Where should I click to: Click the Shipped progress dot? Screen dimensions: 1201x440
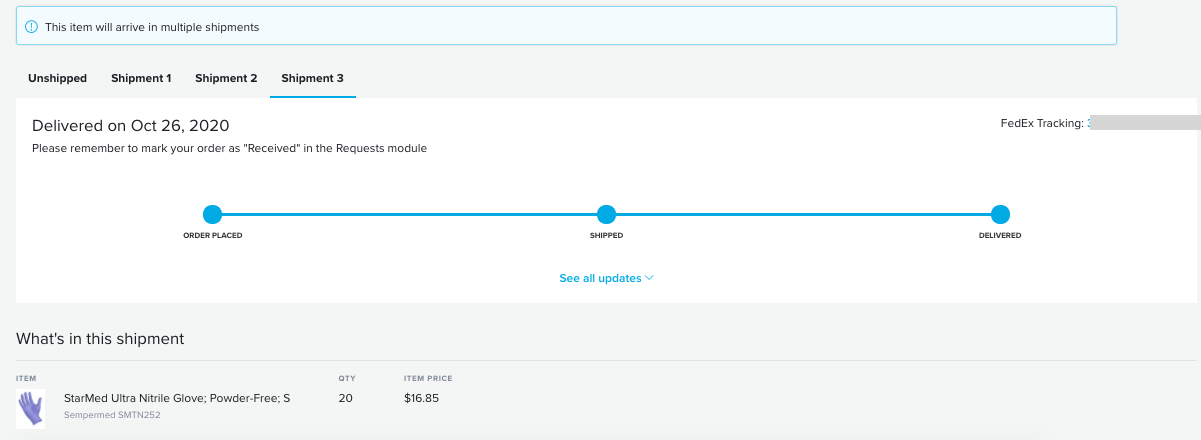coord(606,214)
